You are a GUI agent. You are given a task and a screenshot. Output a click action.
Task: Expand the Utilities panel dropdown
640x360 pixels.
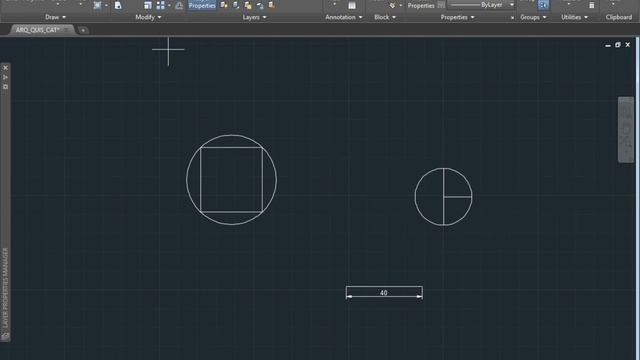(574, 17)
